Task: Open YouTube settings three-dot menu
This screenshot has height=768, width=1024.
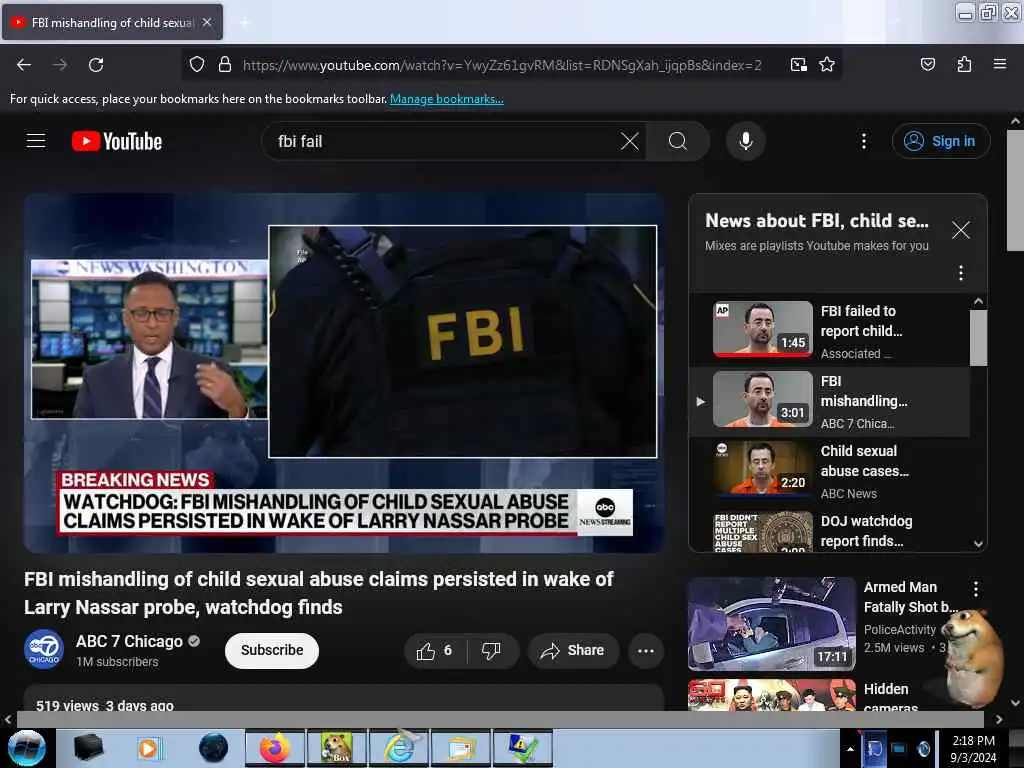Action: (864, 141)
